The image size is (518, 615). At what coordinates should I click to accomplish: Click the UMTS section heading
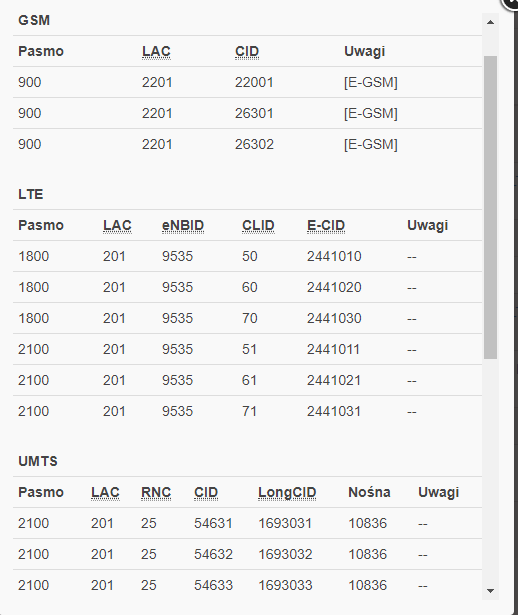coord(38,461)
